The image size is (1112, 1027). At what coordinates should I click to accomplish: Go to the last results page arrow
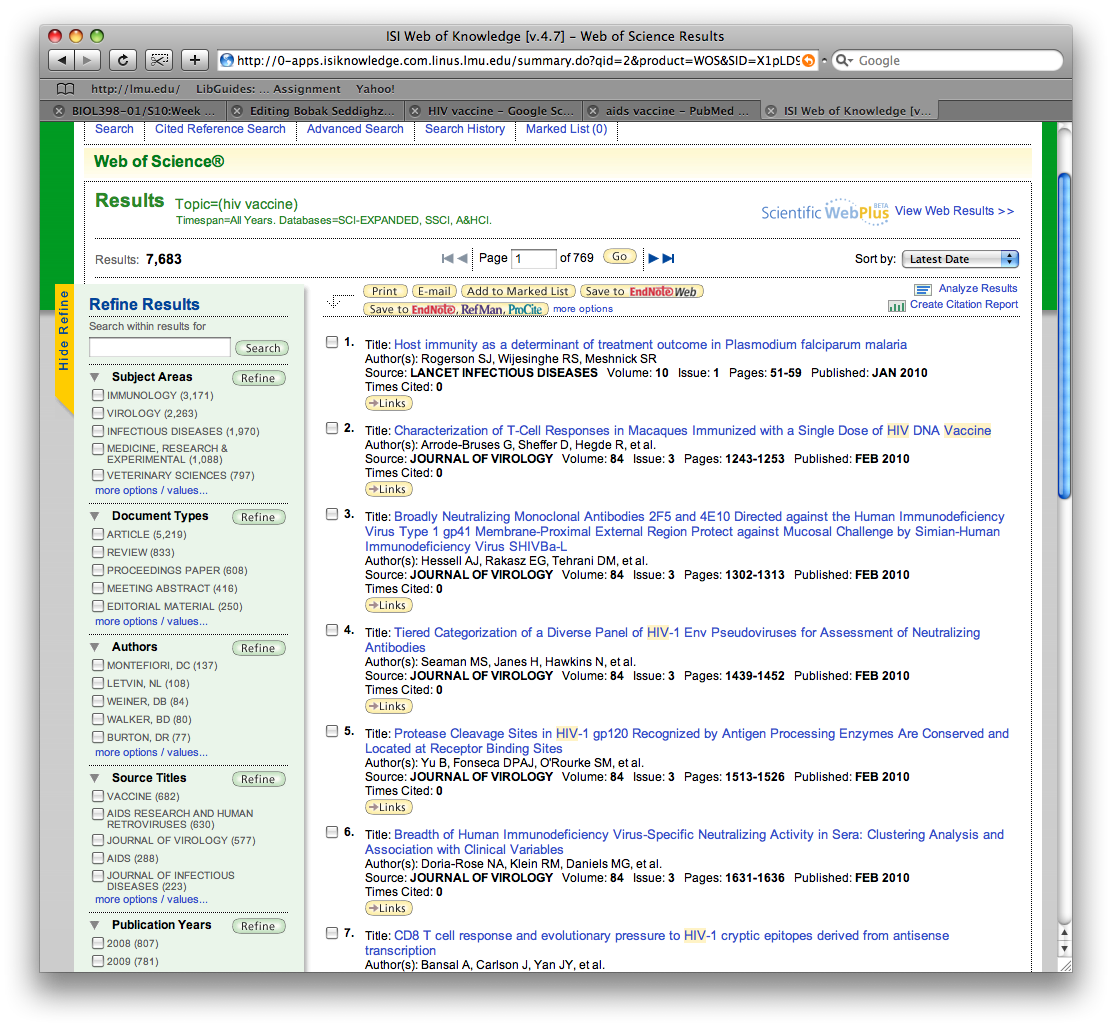(x=669, y=258)
